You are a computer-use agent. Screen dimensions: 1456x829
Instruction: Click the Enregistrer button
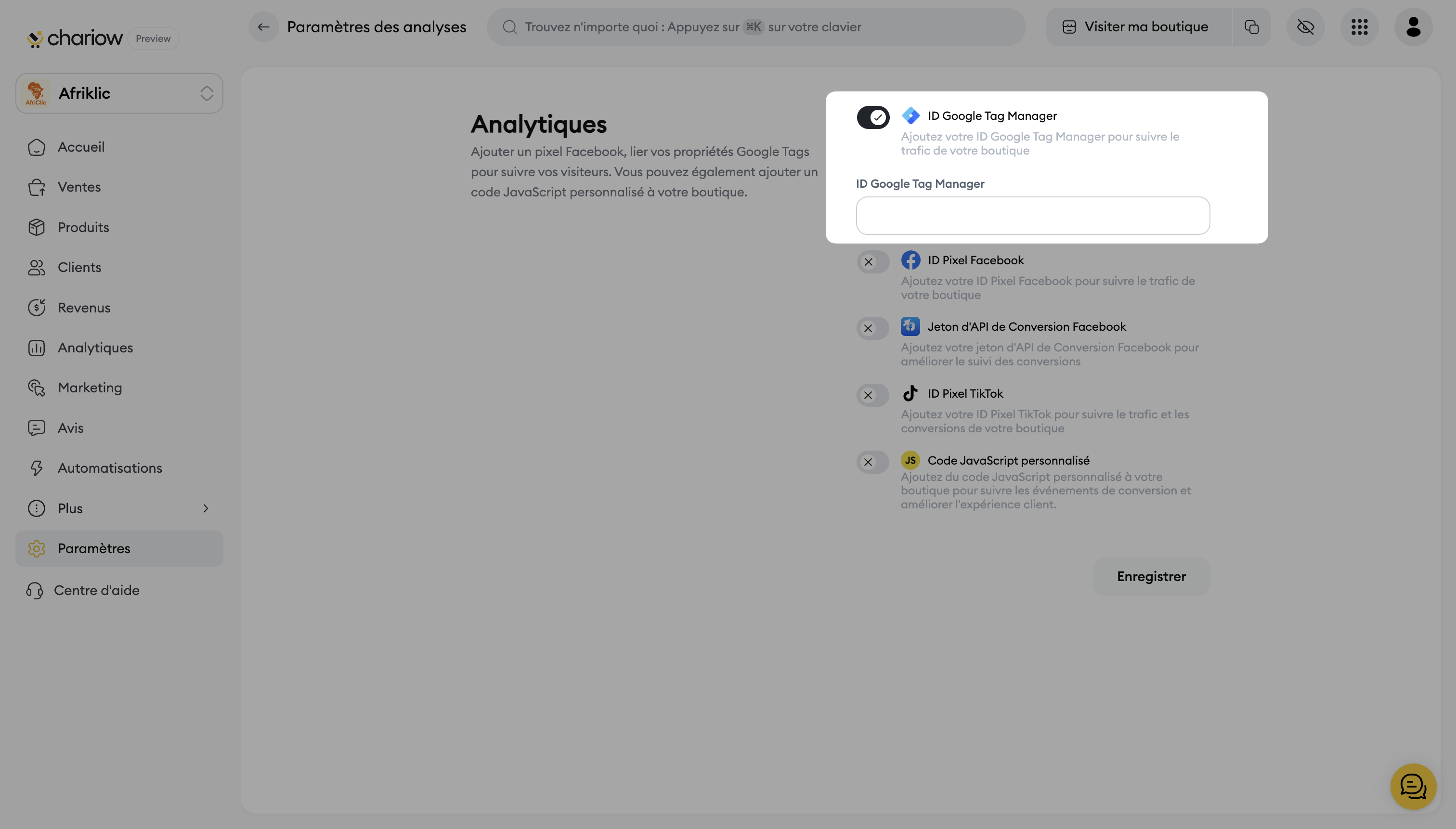click(1151, 576)
